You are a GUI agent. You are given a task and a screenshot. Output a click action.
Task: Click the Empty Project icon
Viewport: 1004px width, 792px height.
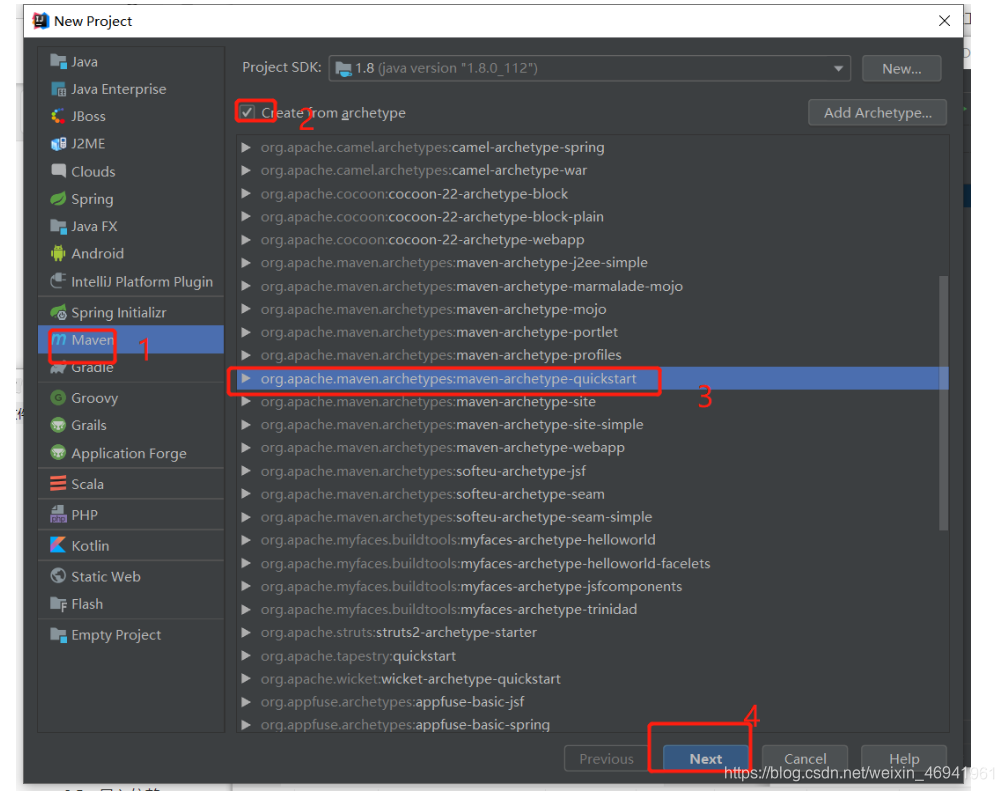(58, 634)
